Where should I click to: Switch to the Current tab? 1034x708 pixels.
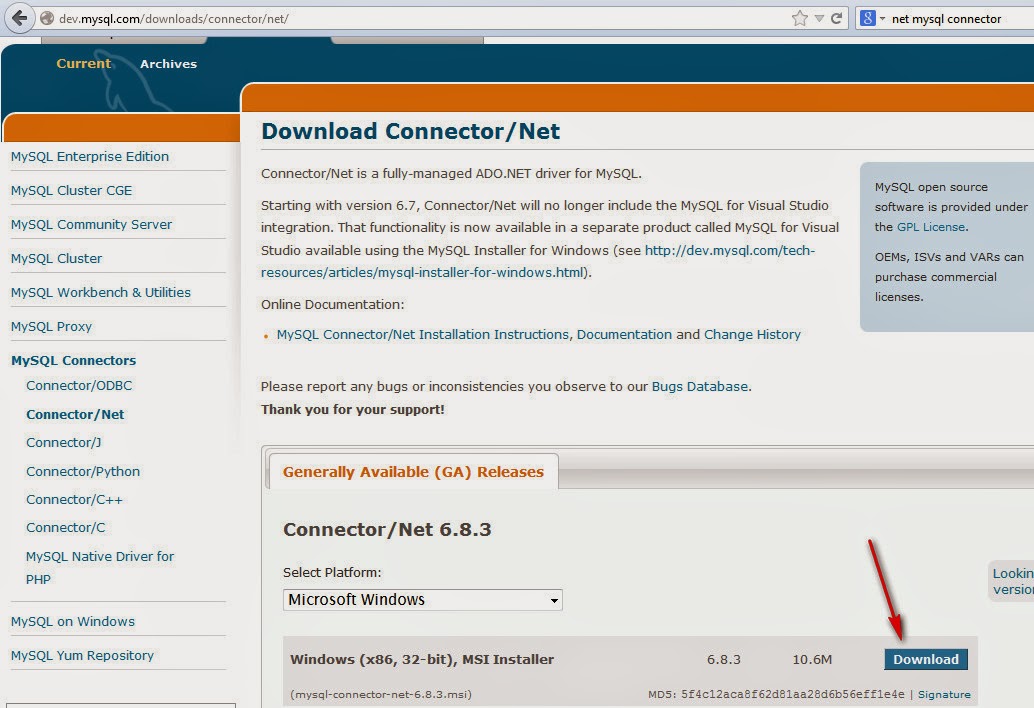coord(83,63)
